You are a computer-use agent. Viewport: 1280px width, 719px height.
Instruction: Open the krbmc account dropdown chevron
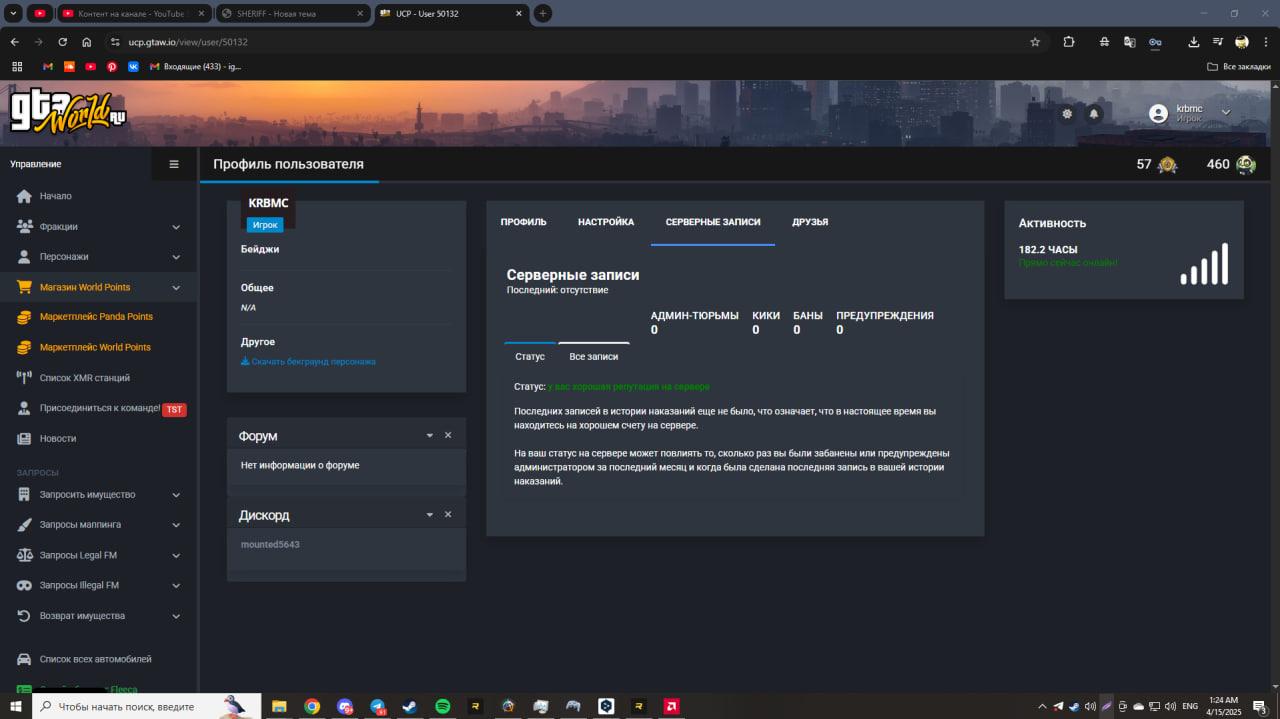click(1226, 113)
